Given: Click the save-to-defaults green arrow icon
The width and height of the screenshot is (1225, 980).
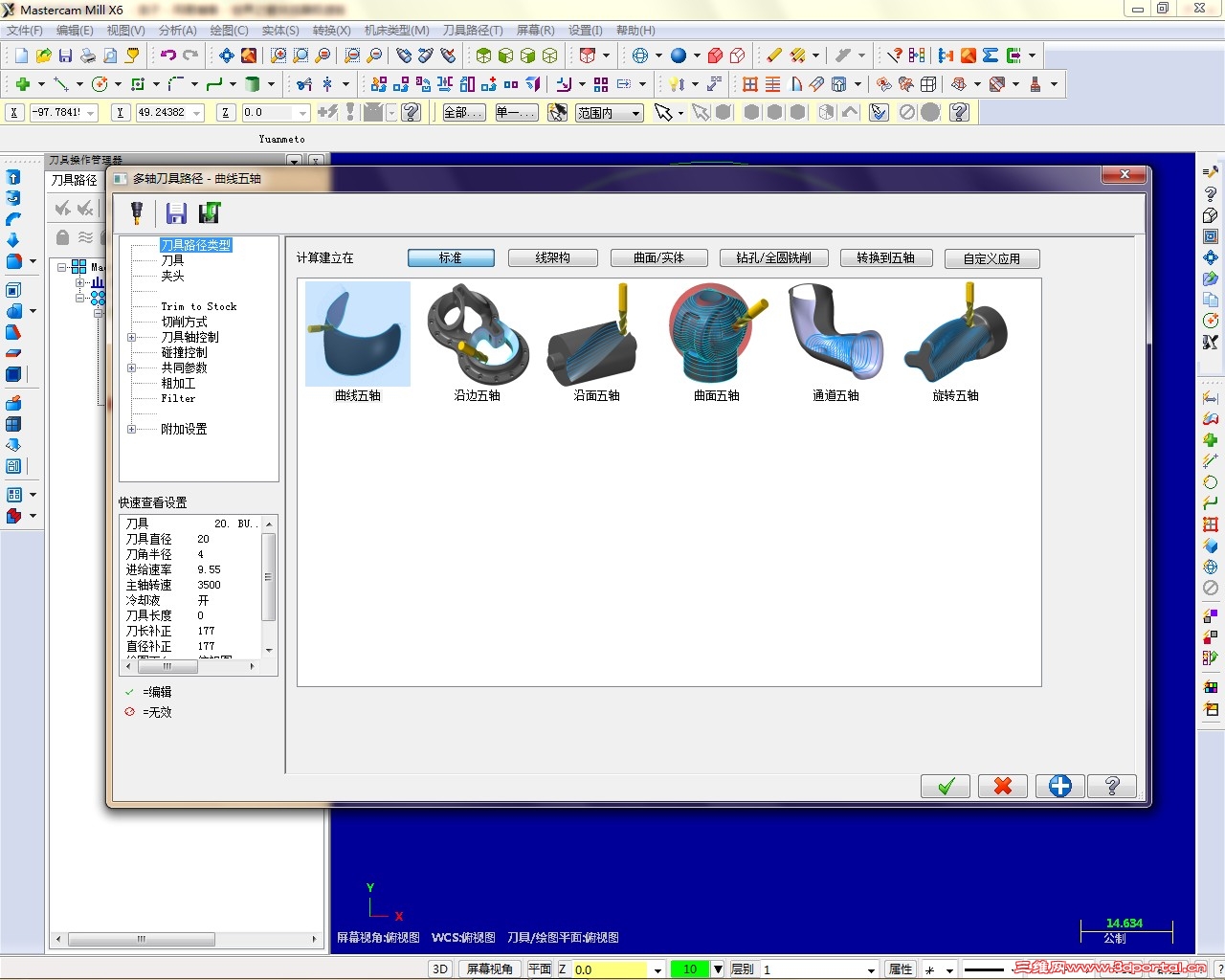Looking at the screenshot, I should (210, 212).
